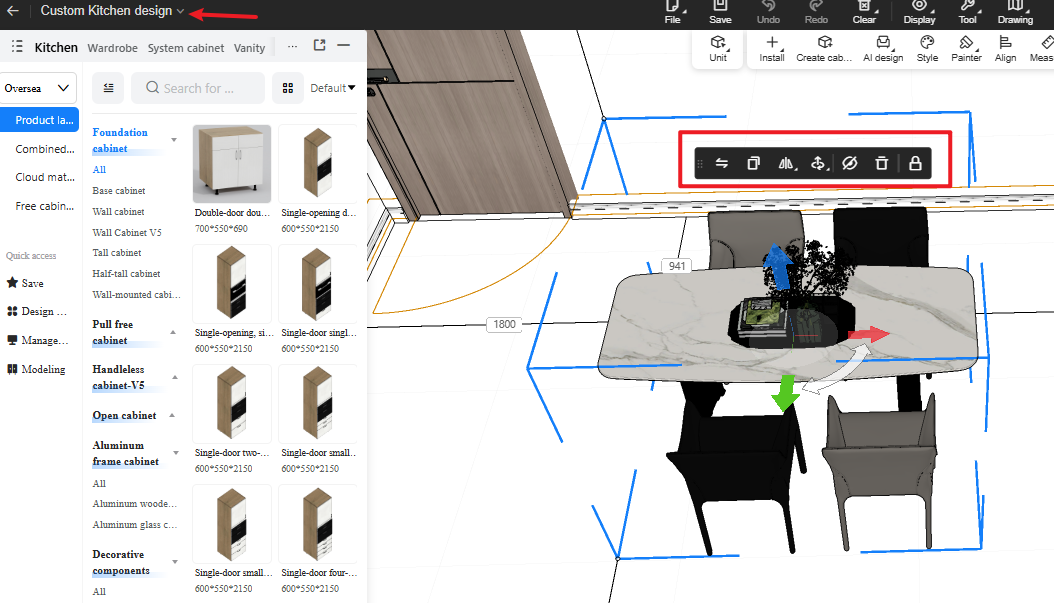Switch to the Wardrobe tab
Screen dimensions: 1054x603
[112, 48]
